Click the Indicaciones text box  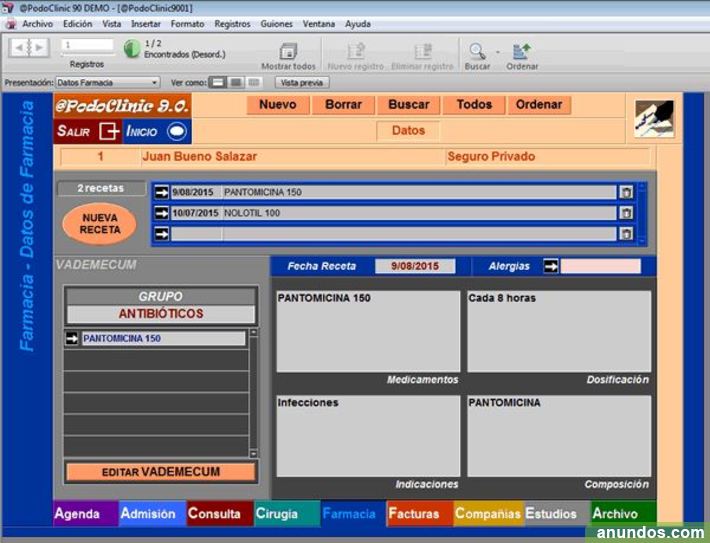pyautogui.click(x=368, y=436)
